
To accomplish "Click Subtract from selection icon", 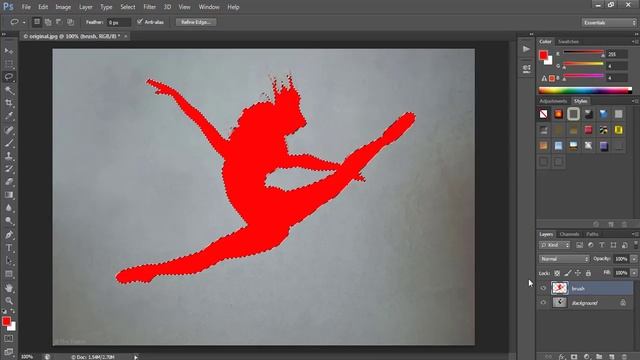I will (x=59, y=22).
